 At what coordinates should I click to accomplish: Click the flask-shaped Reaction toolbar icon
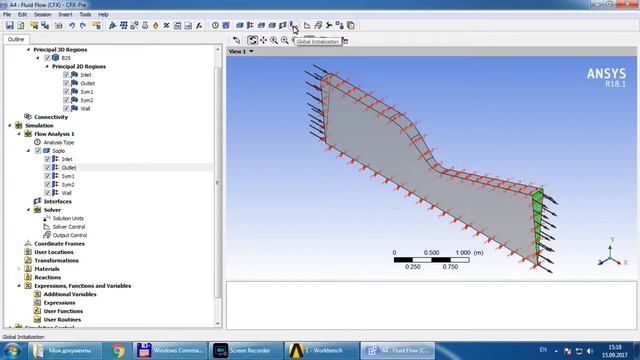(145, 25)
